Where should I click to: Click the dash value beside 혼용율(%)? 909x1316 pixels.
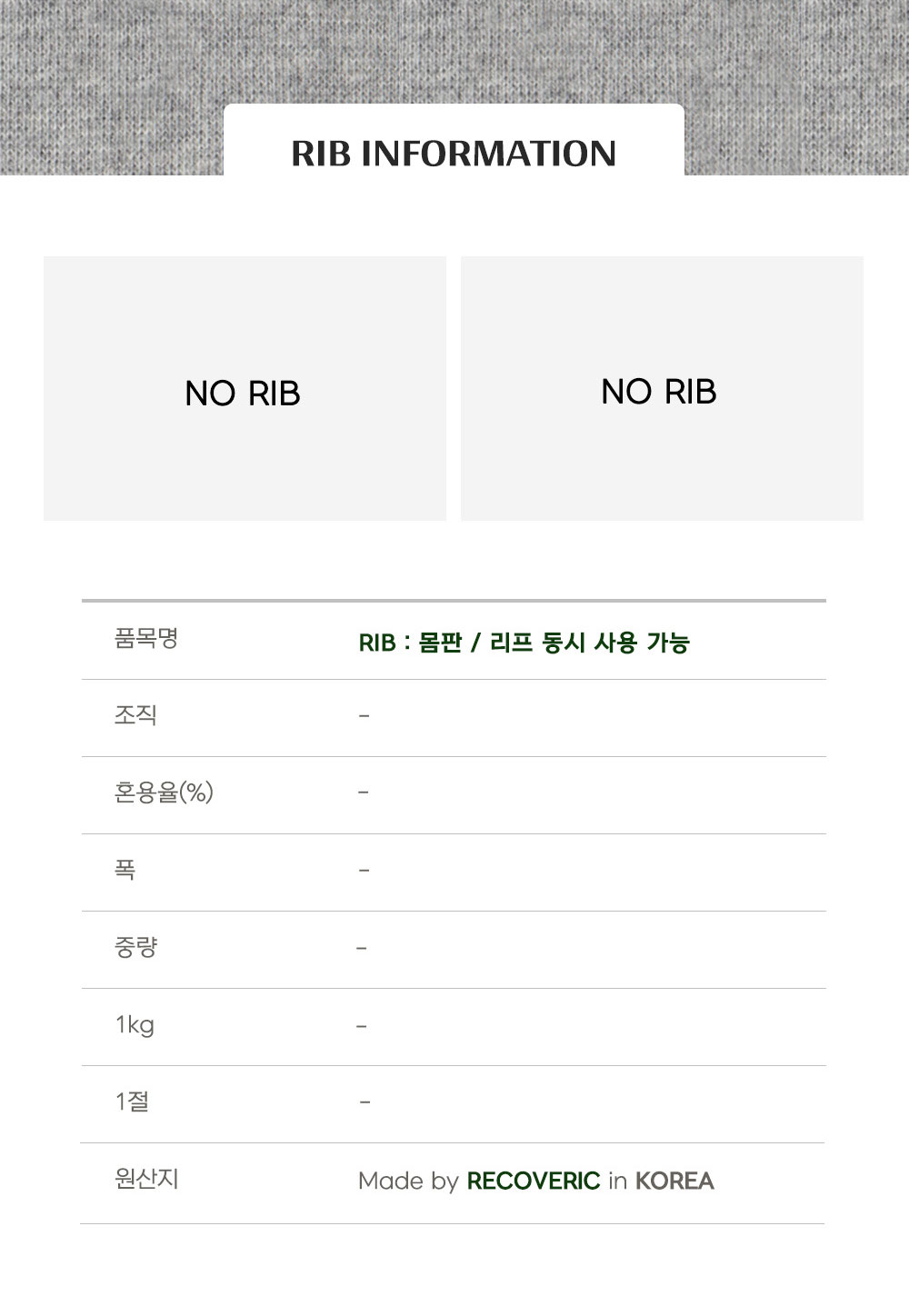pyautogui.click(x=364, y=793)
